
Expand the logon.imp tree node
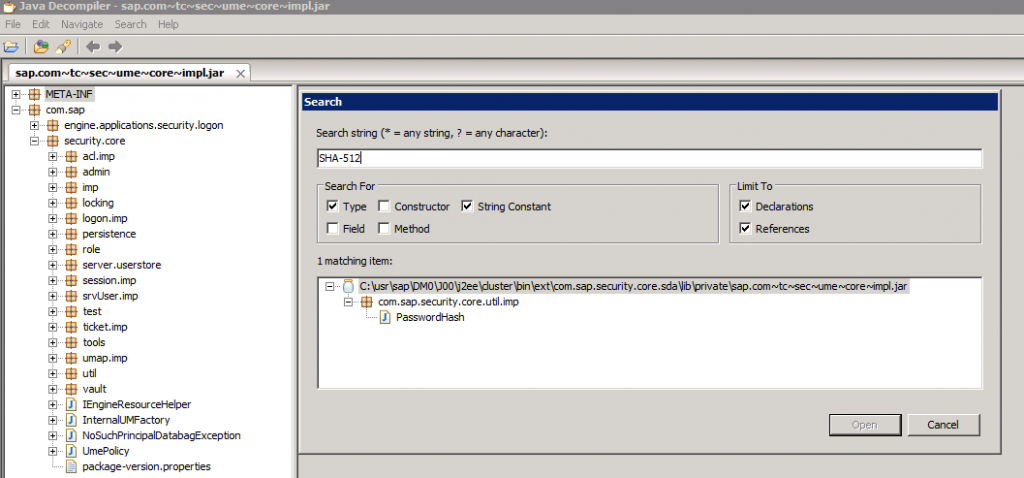click(x=54, y=218)
